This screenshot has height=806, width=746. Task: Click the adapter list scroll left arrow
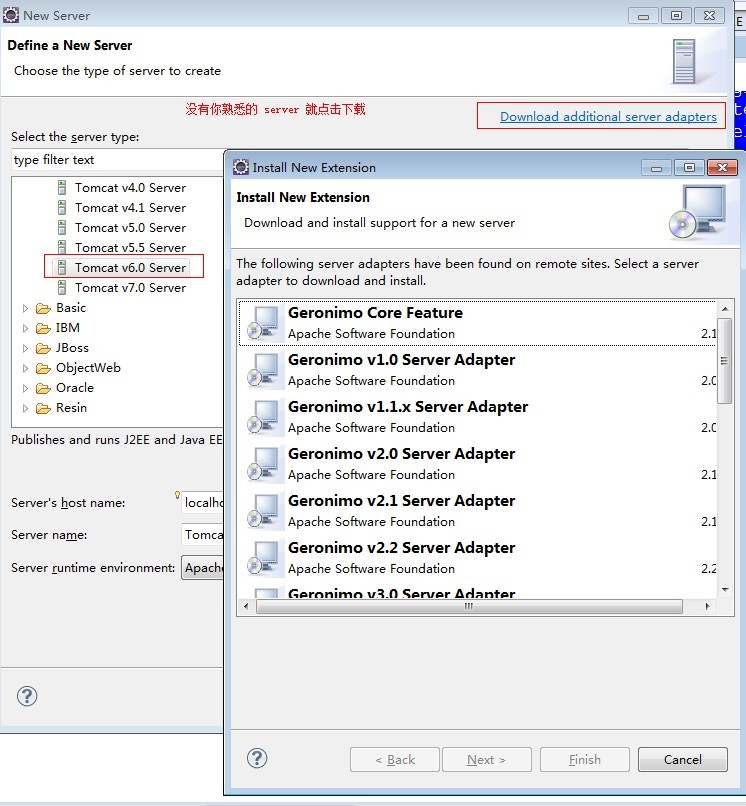[x=246, y=607]
